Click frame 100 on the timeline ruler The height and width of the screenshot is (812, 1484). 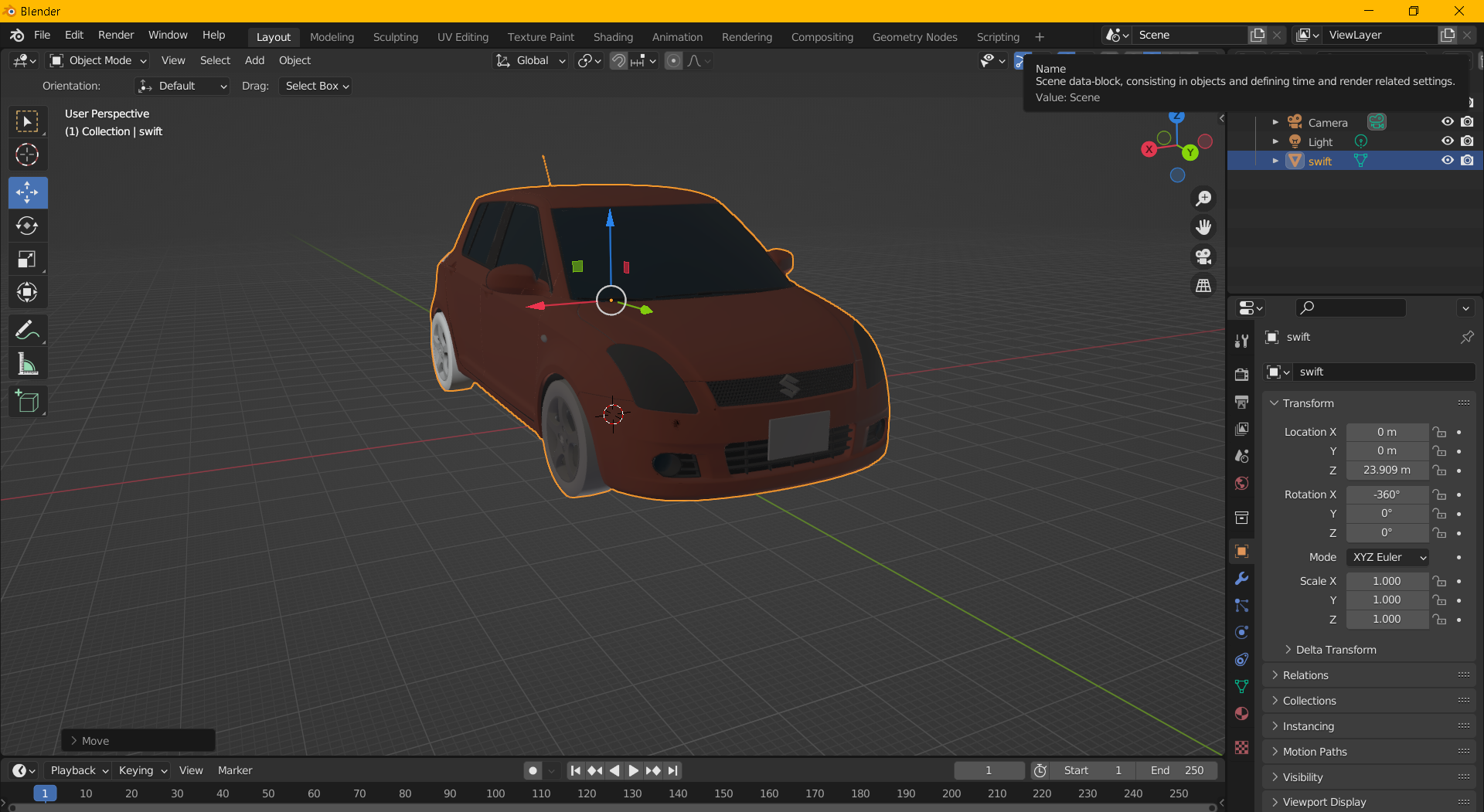[495, 793]
